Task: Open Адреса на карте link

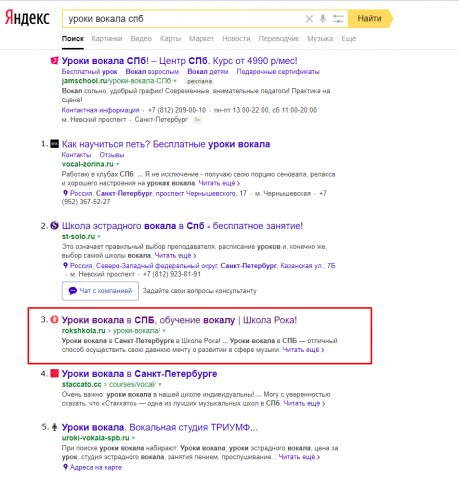Action: point(96,467)
